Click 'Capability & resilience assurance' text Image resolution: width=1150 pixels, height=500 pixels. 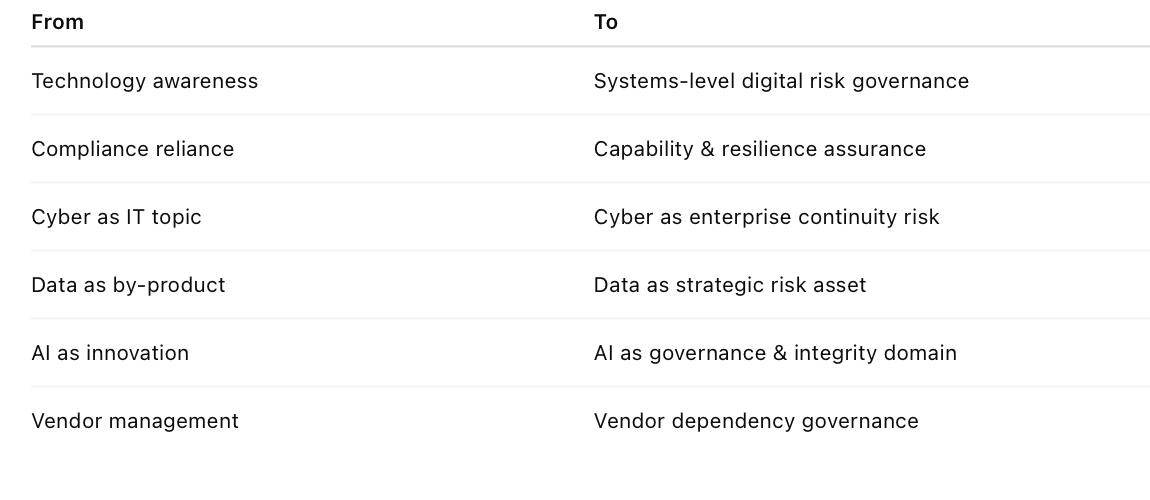point(759,149)
